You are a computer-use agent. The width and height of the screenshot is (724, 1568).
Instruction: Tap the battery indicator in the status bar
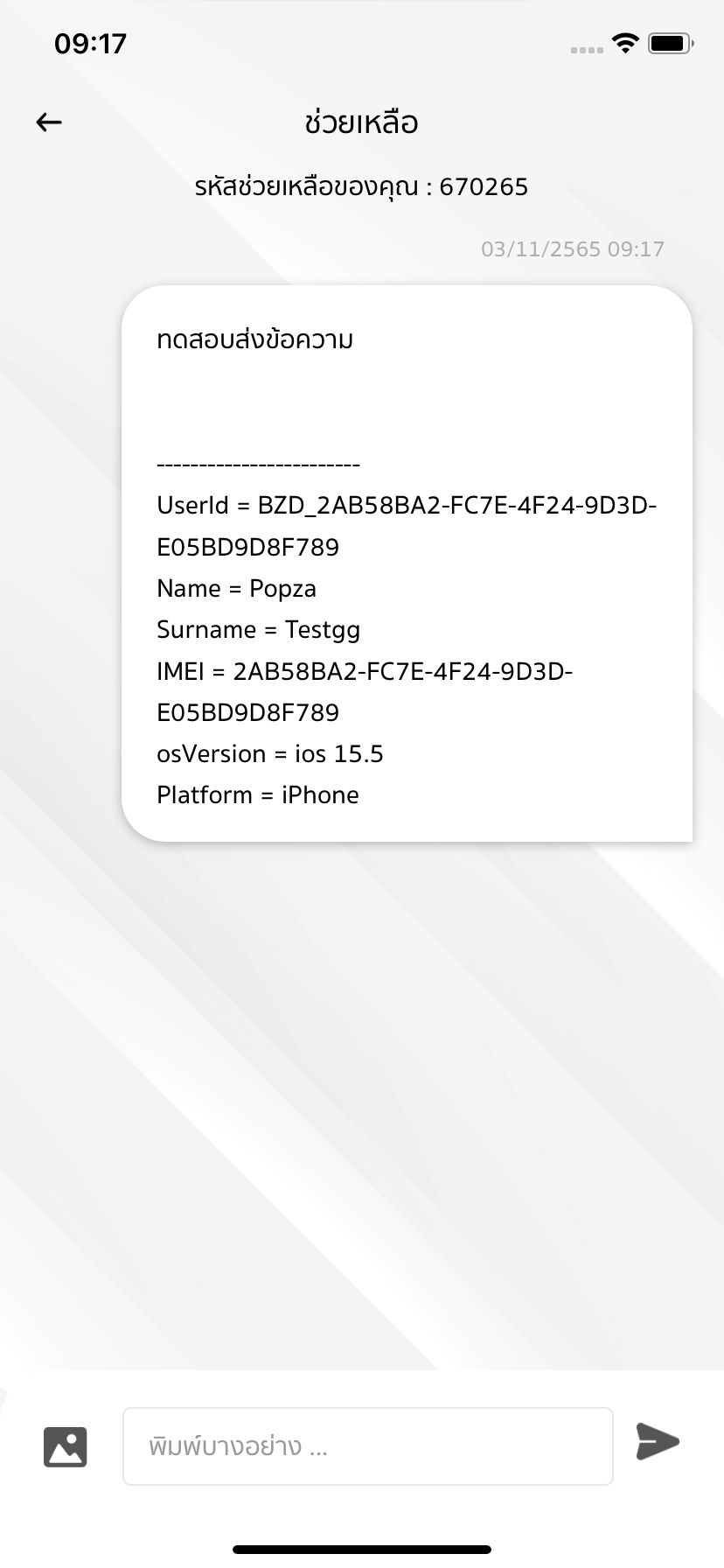pos(672,43)
